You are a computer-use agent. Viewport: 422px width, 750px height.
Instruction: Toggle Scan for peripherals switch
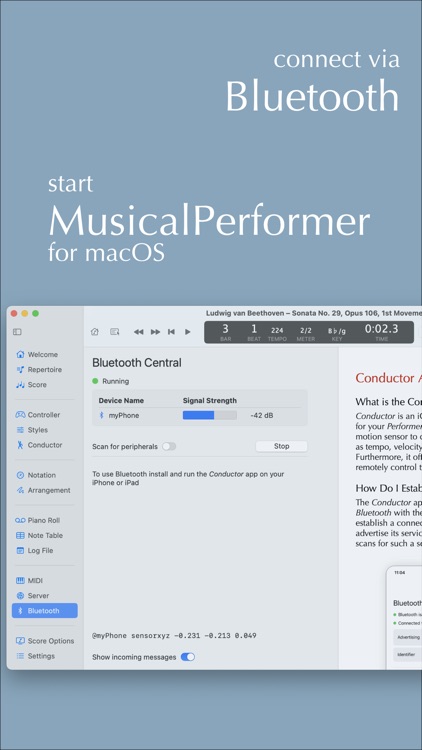pos(169,446)
